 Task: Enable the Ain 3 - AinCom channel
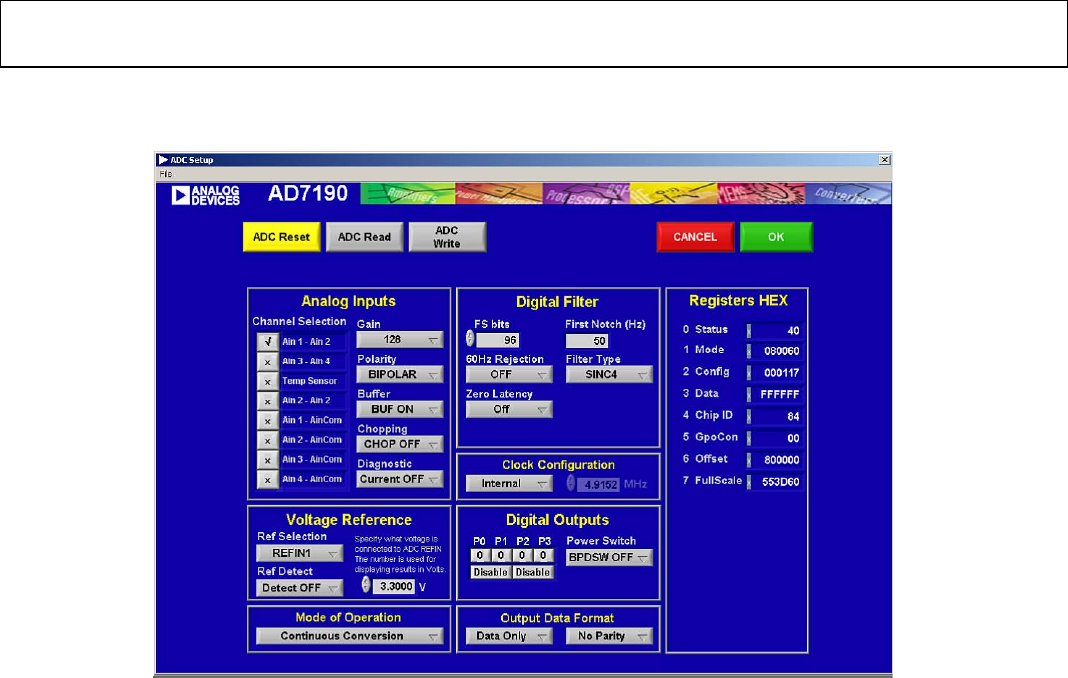pyautogui.click(x=268, y=460)
